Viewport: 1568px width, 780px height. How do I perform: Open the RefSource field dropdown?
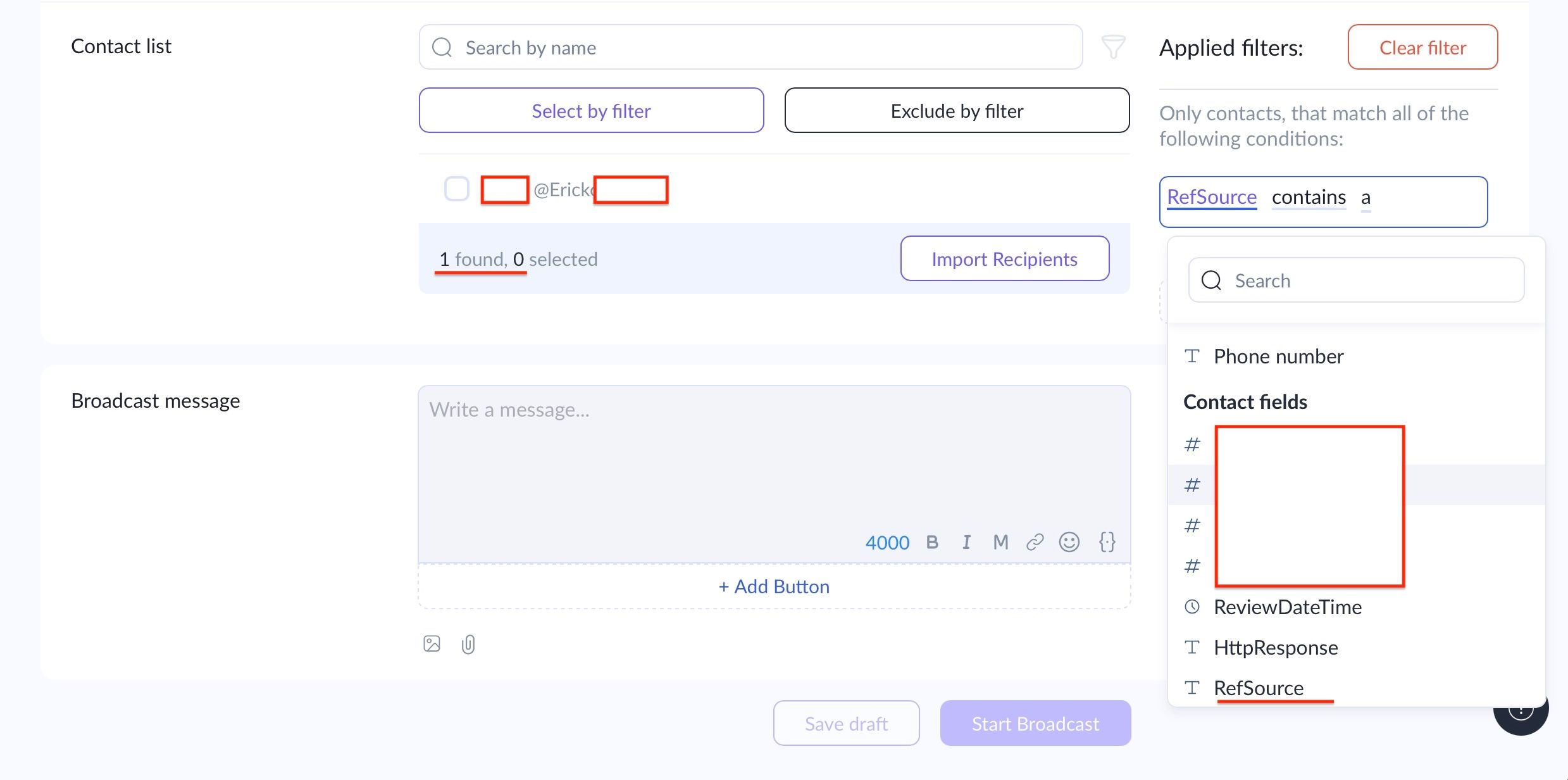tap(1211, 198)
